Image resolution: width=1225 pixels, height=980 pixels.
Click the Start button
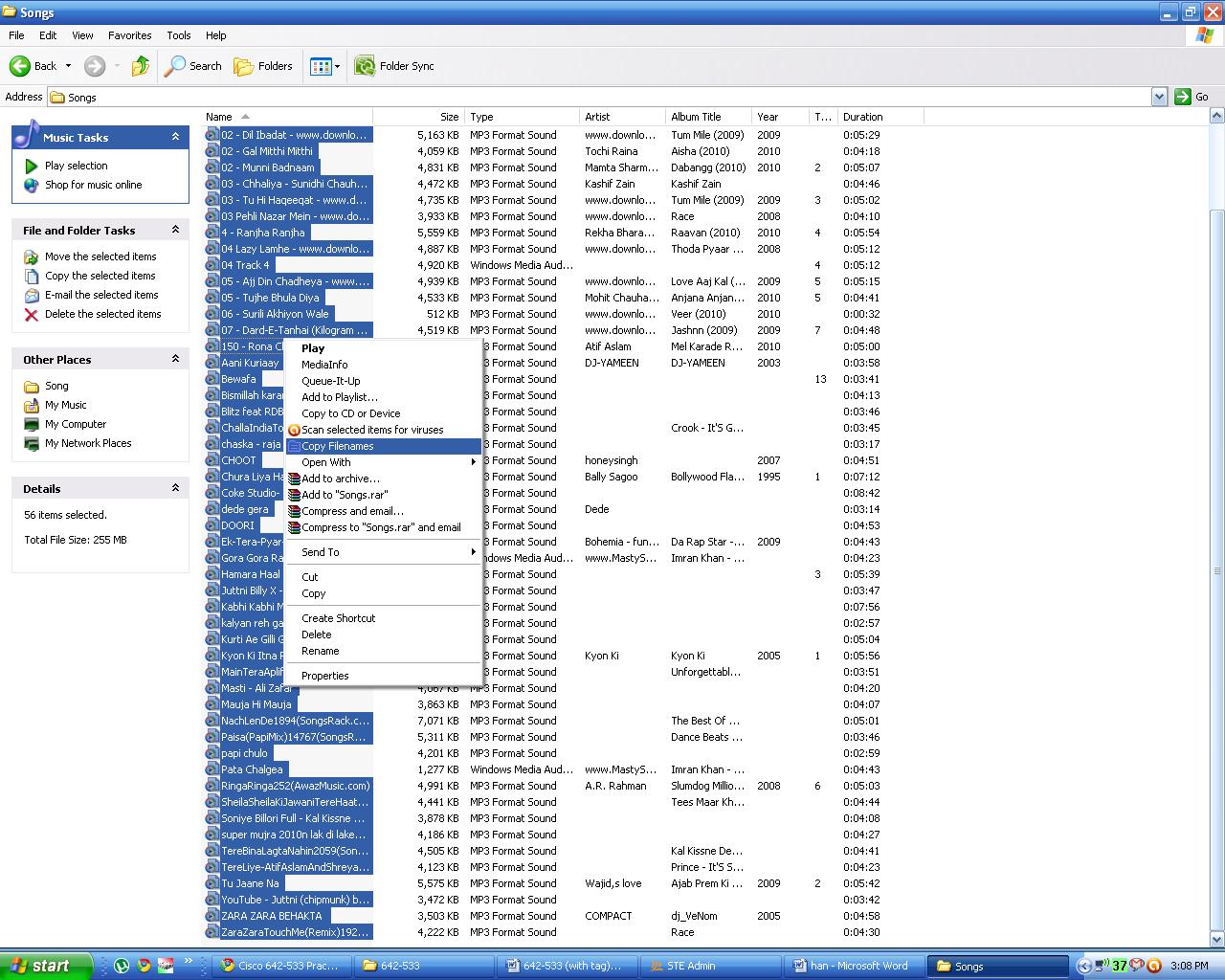click(46, 966)
